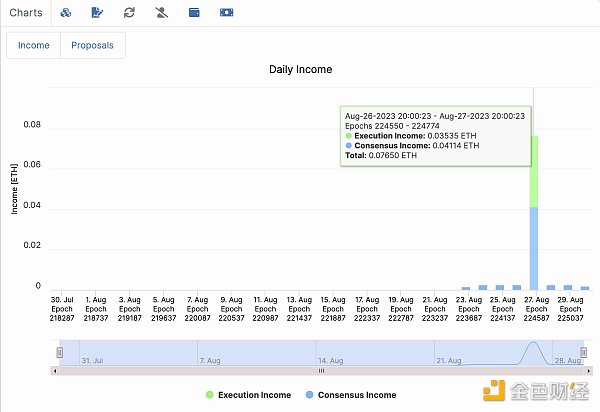Click the left range navigator handle
600x412 pixels.
[x=60, y=352]
